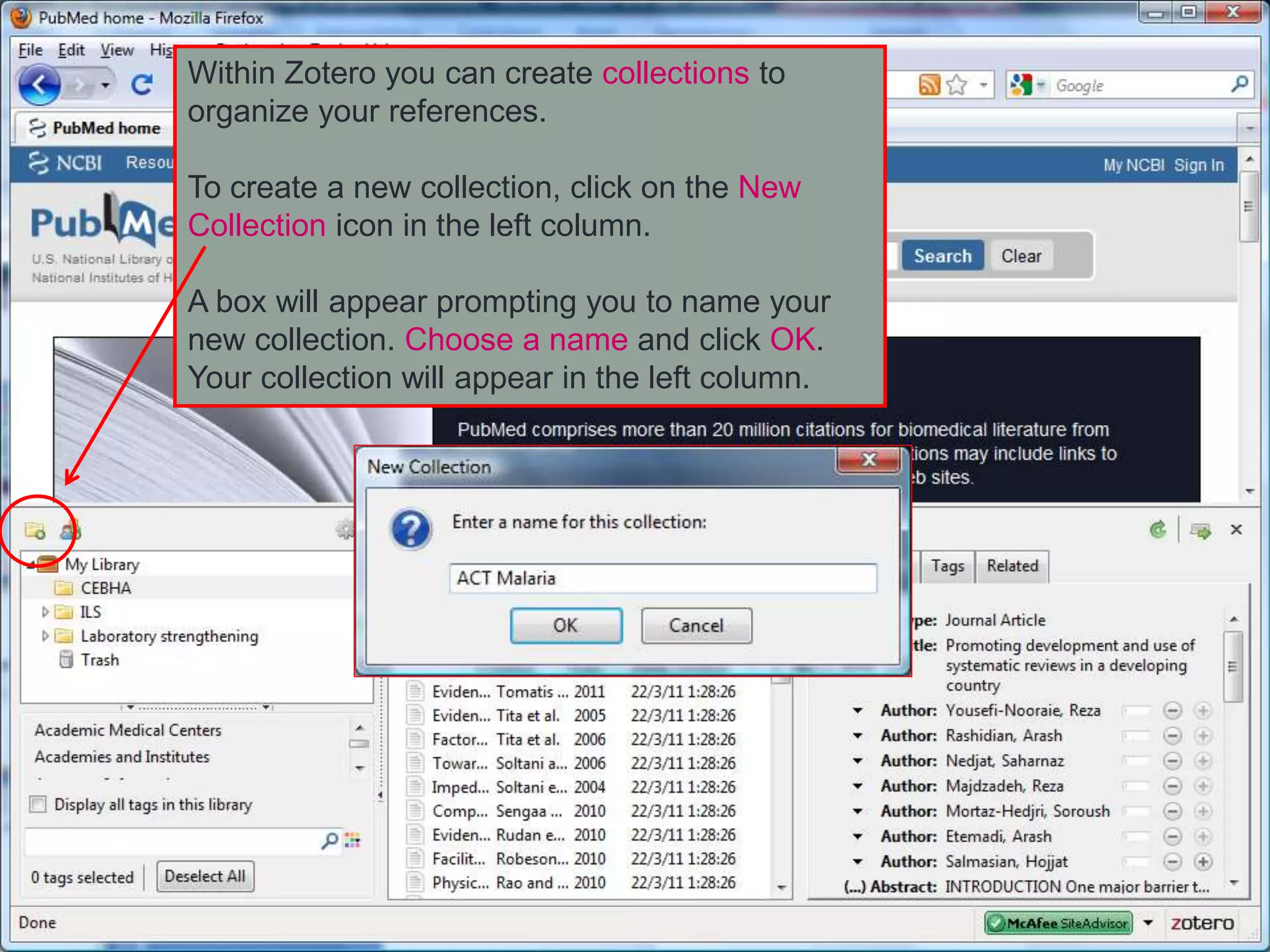Click the tag list scrollbar thumb

click(x=360, y=744)
